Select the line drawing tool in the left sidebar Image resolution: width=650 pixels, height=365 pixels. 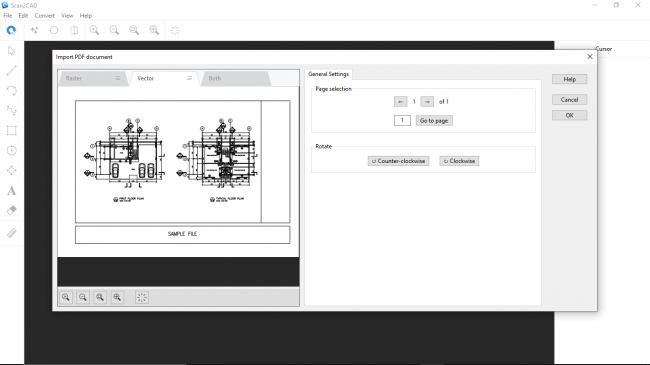click(x=12, y=71)
